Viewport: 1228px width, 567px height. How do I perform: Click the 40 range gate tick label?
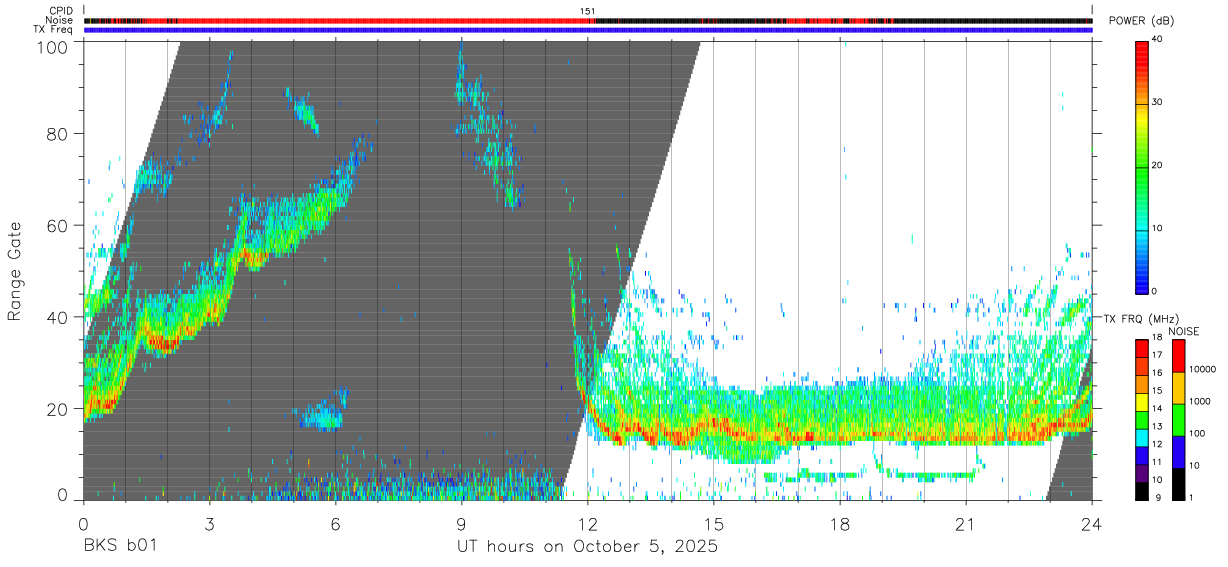tap(57, 317)
